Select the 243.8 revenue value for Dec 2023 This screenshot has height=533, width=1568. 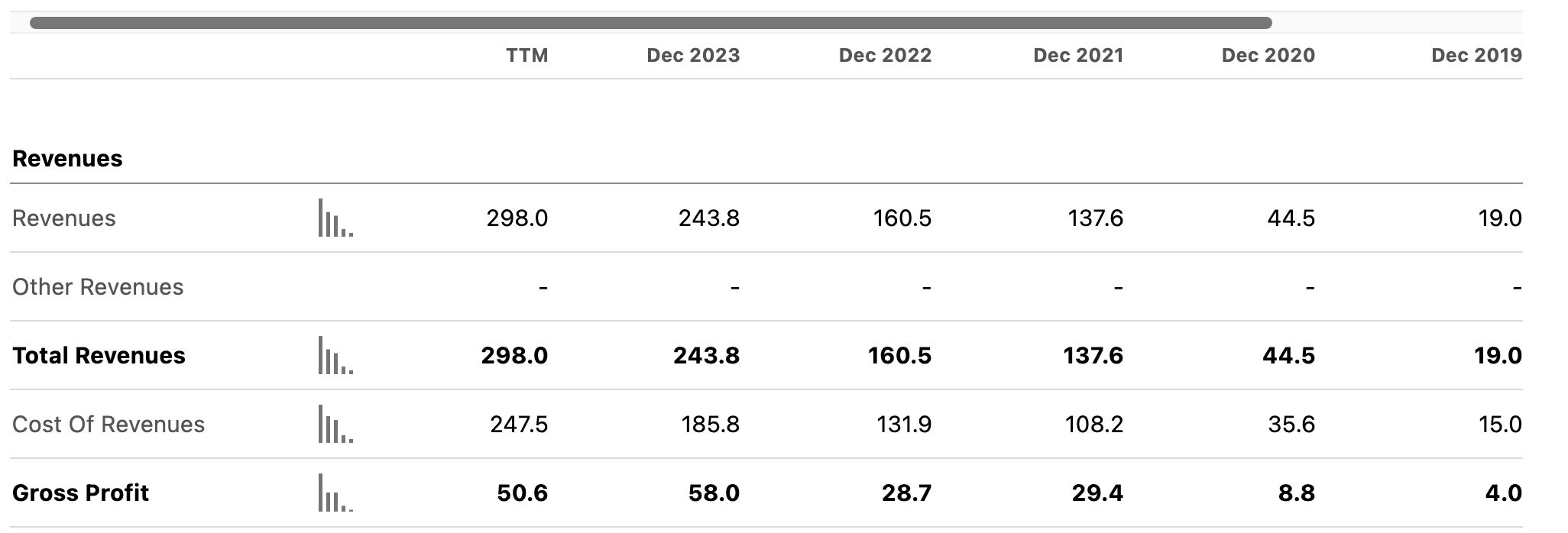click(x=709, y=218)
